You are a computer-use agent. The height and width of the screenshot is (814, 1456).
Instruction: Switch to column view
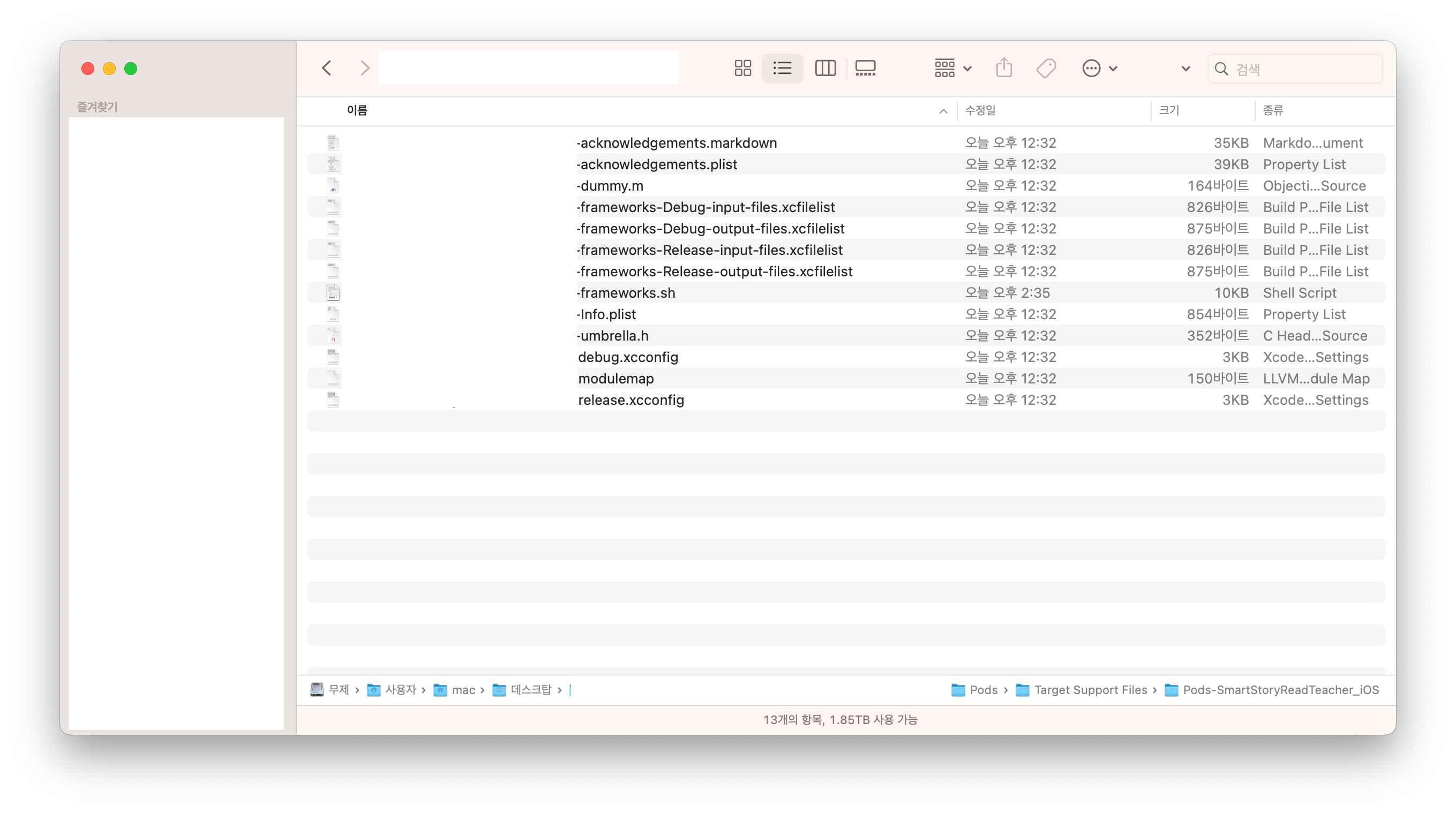(x=824, y=69)
